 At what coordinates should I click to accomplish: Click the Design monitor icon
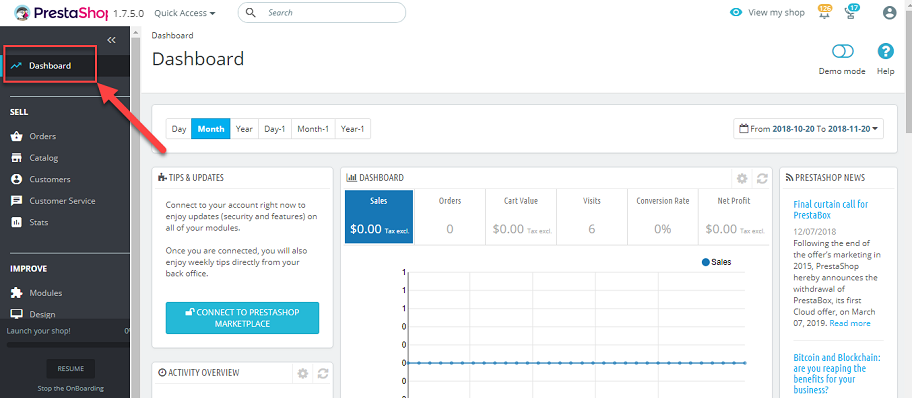point(16,314)
